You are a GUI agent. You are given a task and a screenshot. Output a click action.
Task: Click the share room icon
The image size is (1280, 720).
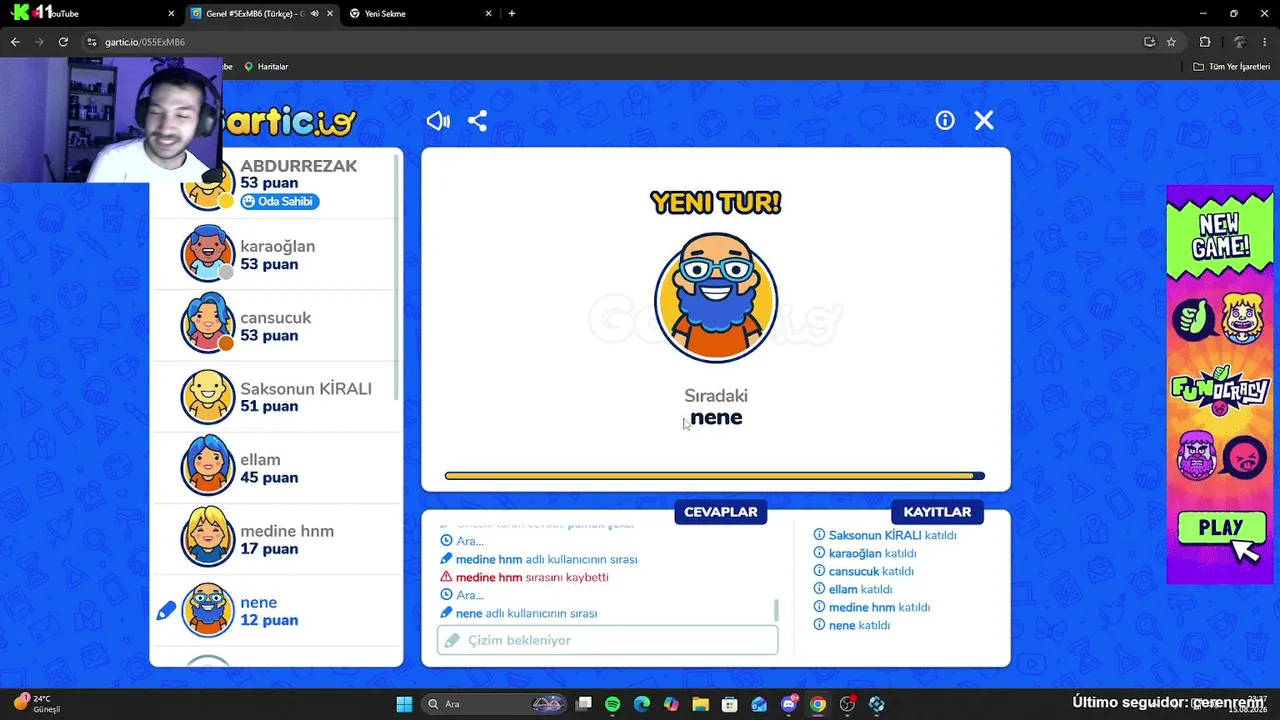tap(478, 121)
